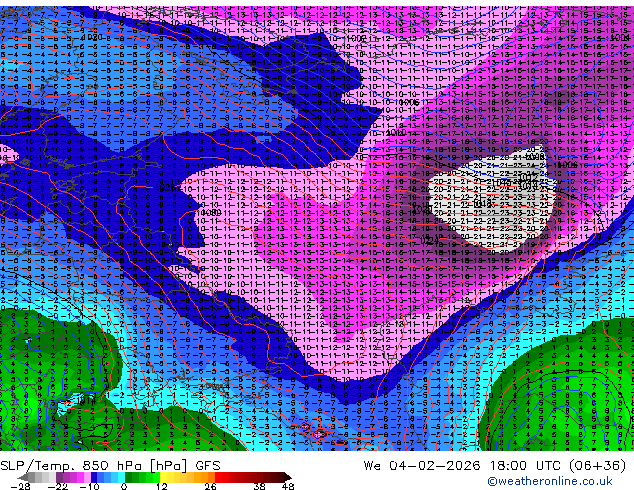Click the "12" legend value
Viewport: 634px width, 490px height.
(162, 486)
